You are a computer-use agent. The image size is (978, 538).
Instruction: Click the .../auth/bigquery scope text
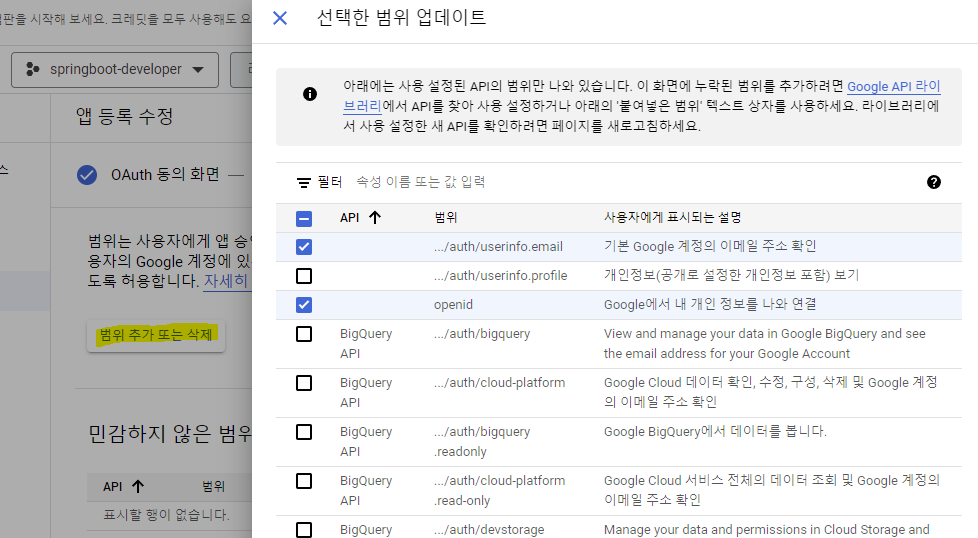point(482,334)
